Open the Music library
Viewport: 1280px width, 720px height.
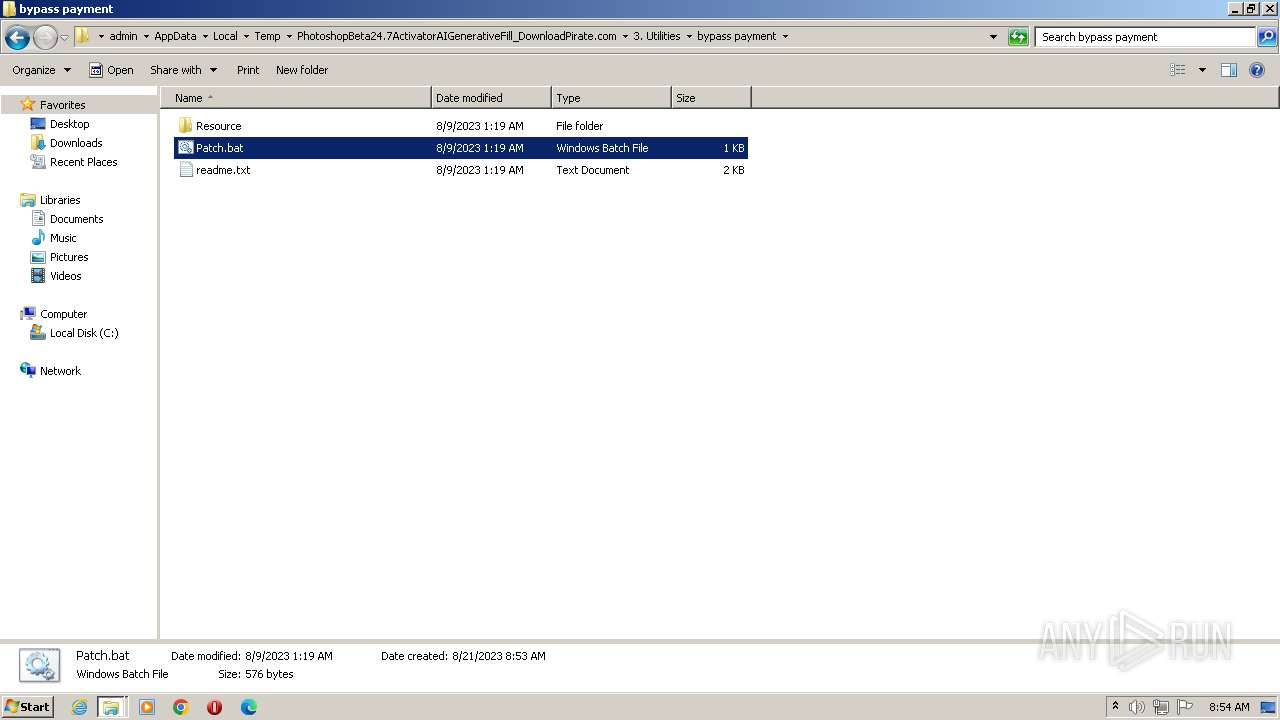point(63,238)
